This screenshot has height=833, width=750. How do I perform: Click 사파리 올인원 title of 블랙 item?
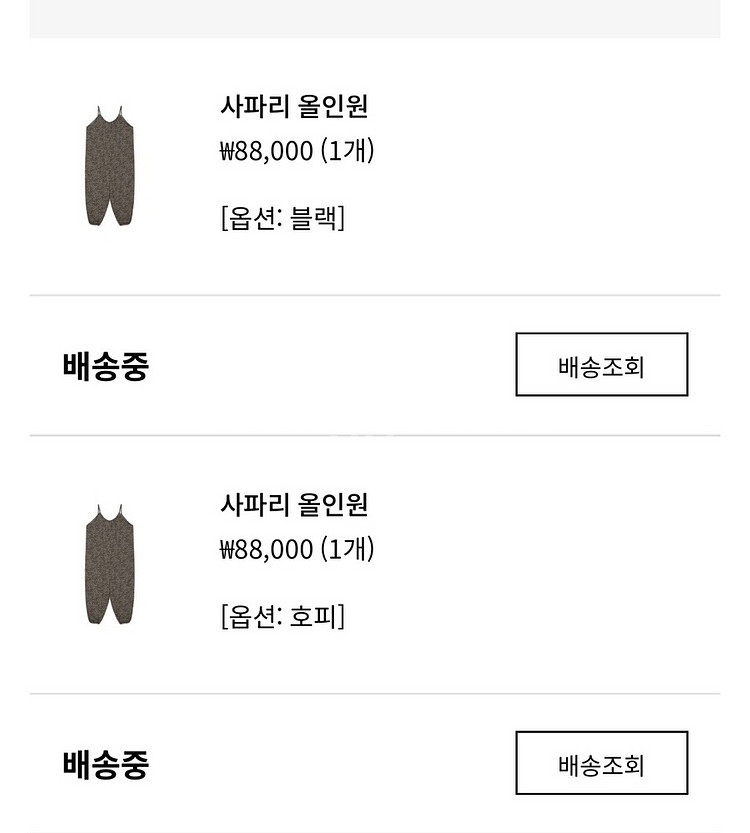pyautogui.click(x=294, y=106)
